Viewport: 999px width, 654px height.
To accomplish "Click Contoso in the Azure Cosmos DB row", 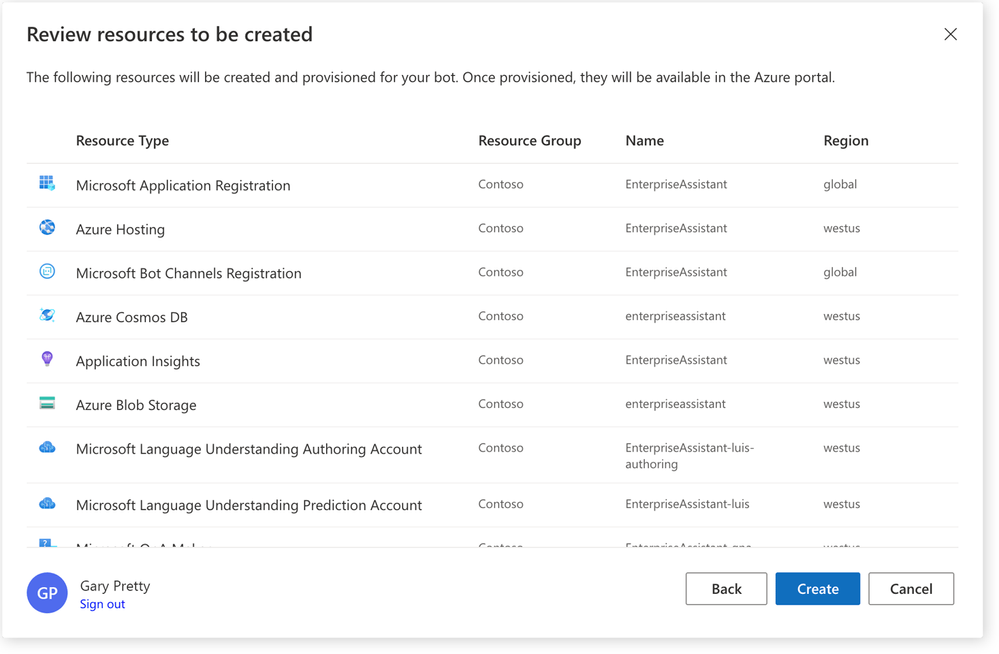I will click(501, 316).
